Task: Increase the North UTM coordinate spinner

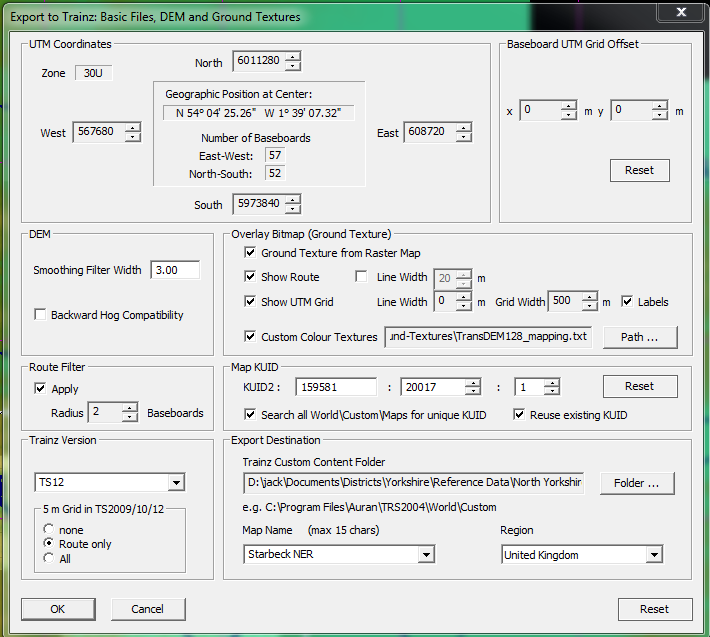Action: [292, 57]
